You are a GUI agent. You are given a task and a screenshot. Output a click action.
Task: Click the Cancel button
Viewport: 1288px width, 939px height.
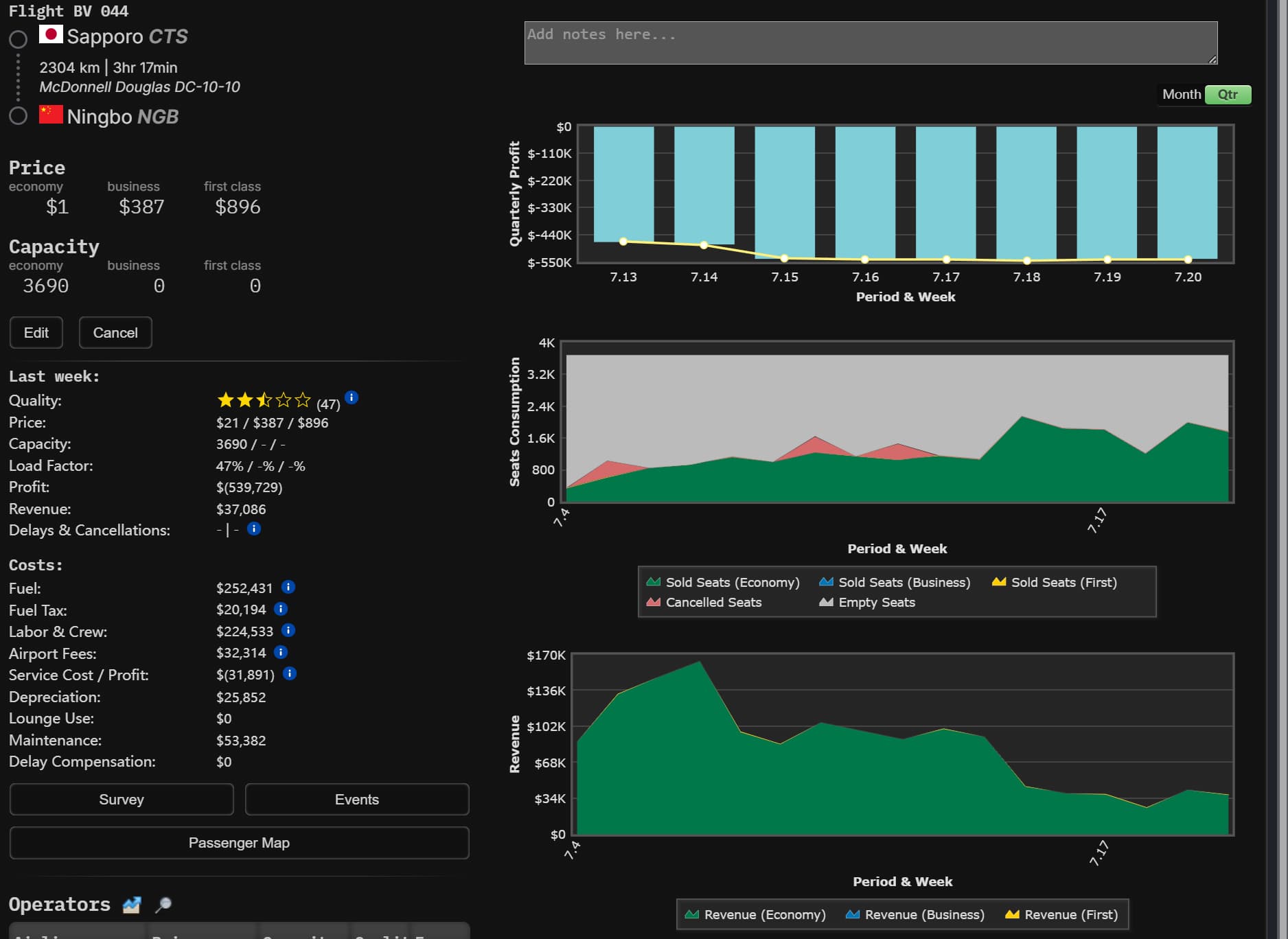[115, 333]
